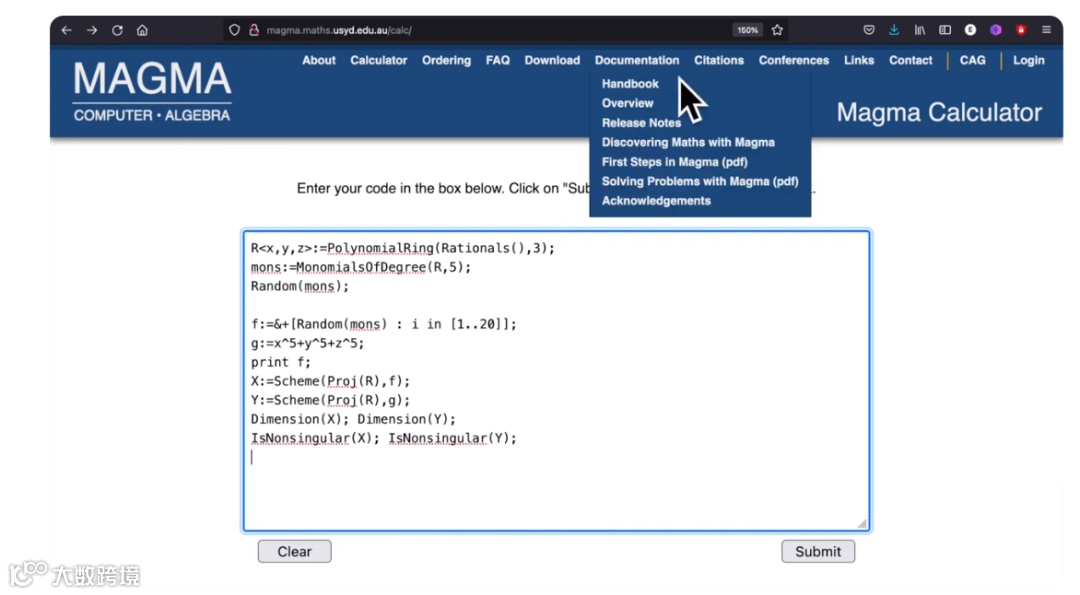Open the FAQ nav link

click(498, 61)
